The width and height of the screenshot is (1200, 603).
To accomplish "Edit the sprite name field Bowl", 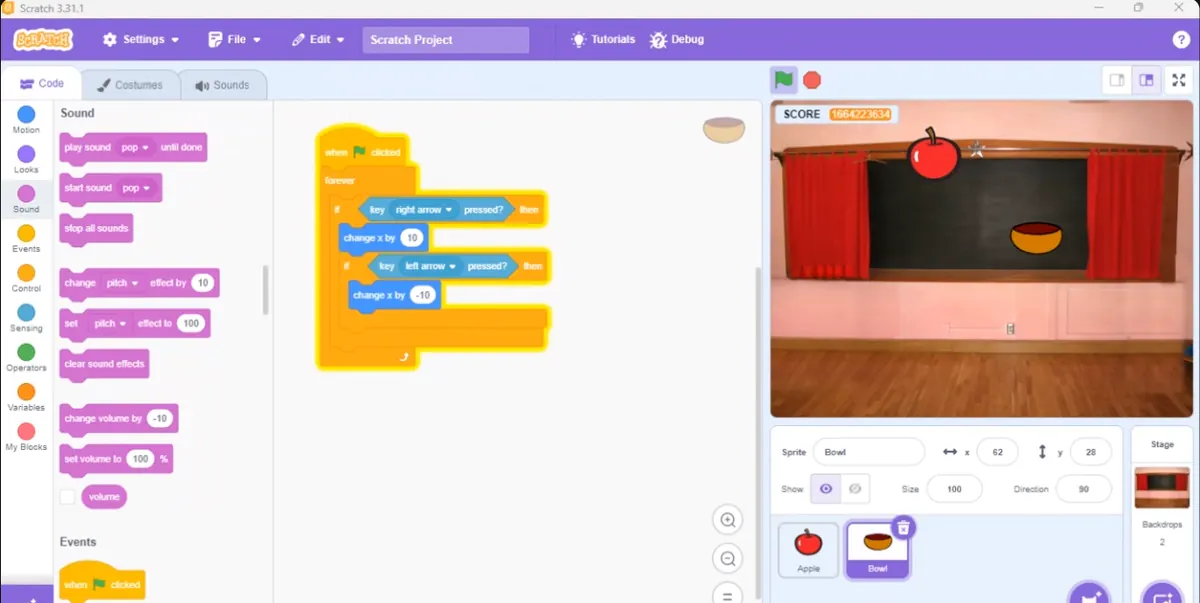I will pyautogui.click(x=868, y=452).
